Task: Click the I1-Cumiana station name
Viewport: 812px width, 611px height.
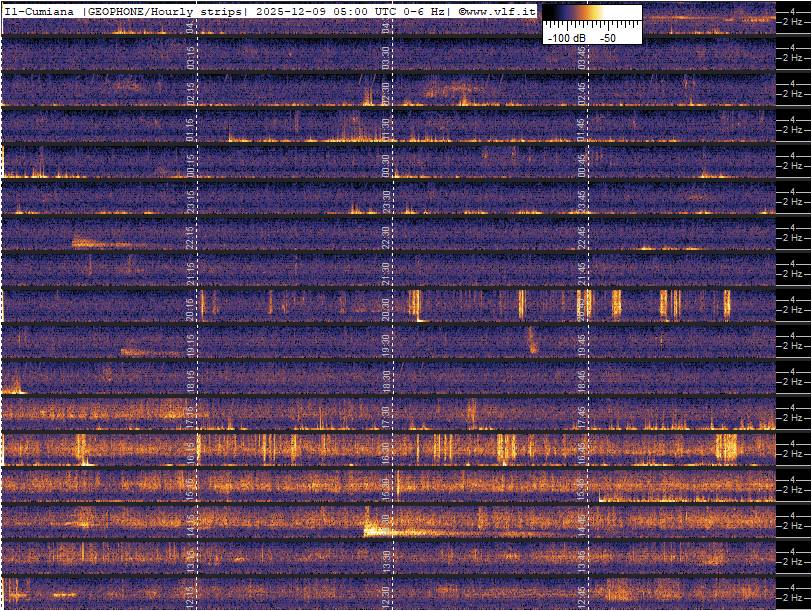Action: 40,10
